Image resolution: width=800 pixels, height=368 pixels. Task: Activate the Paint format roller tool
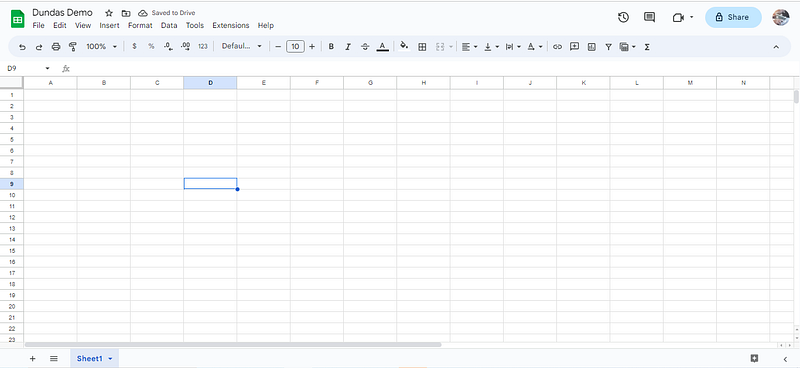click(x=72, y=47)
